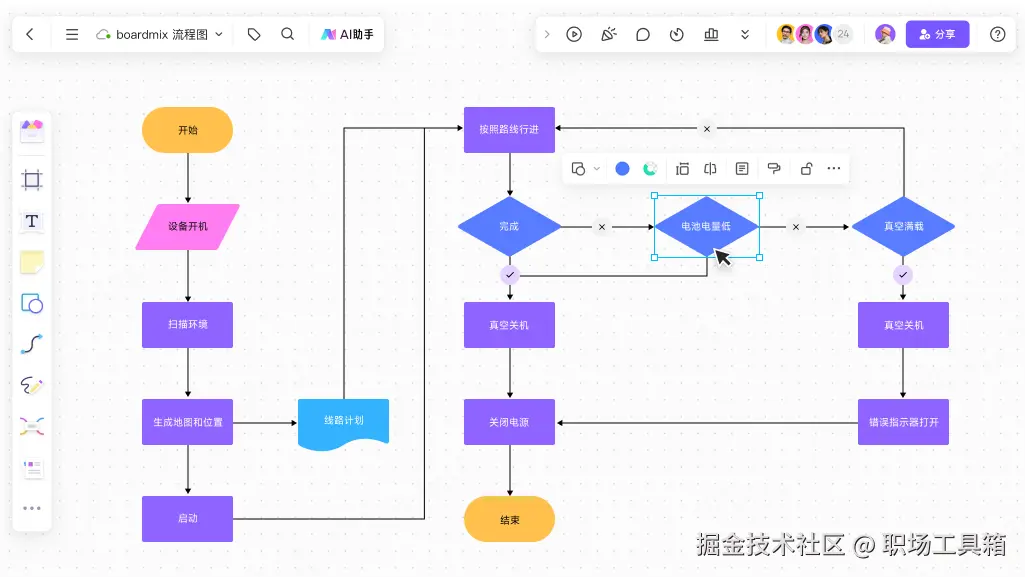Expand more tools double chevron

[x=745, y=35]
